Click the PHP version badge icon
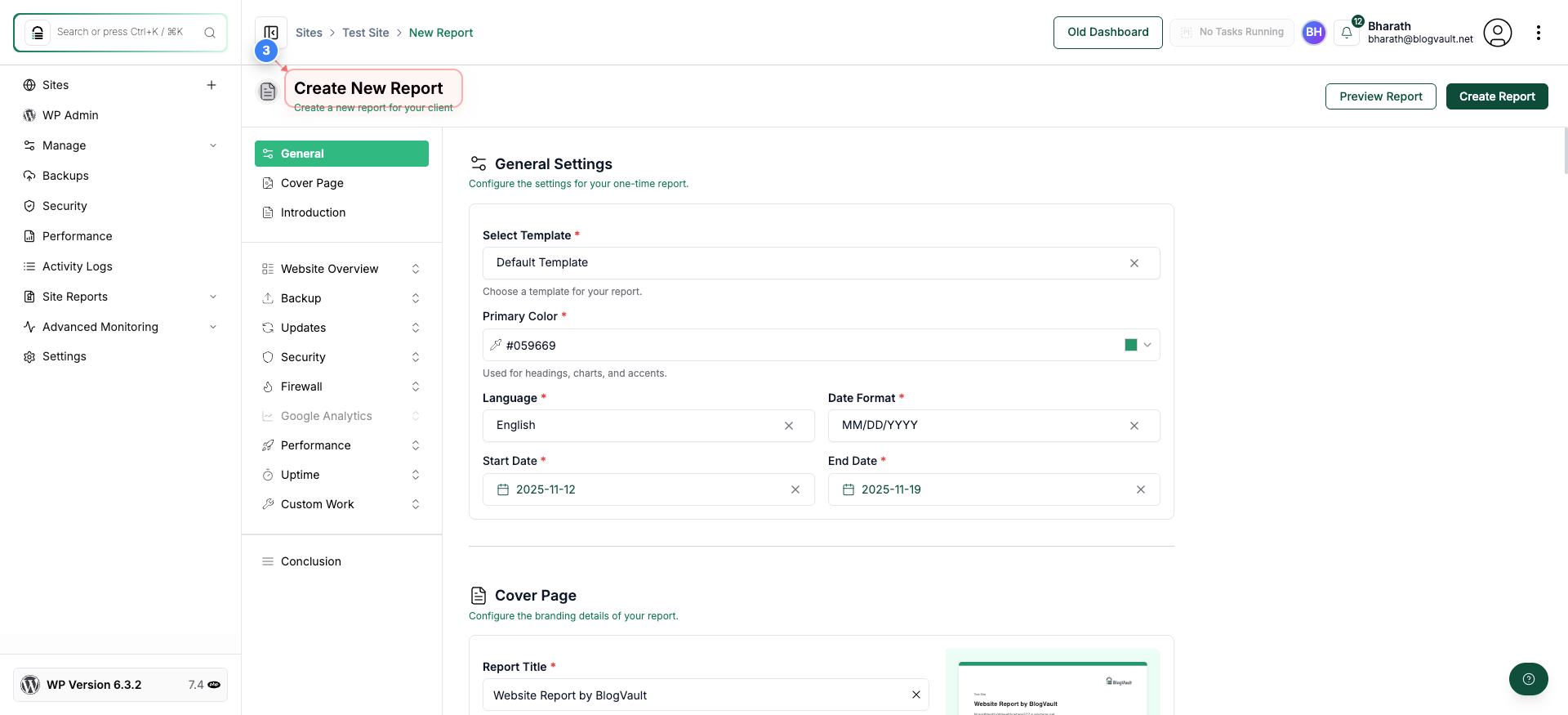Viewport: 1568px width, 715px height. click(214, 685)
